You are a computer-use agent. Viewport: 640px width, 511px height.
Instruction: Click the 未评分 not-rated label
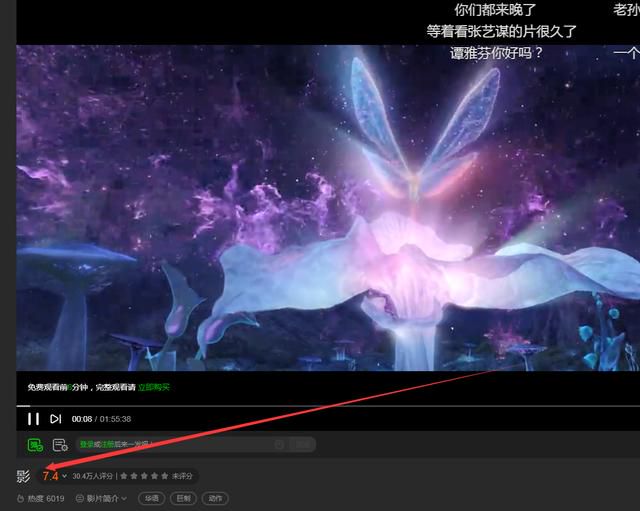pos(182,476)
